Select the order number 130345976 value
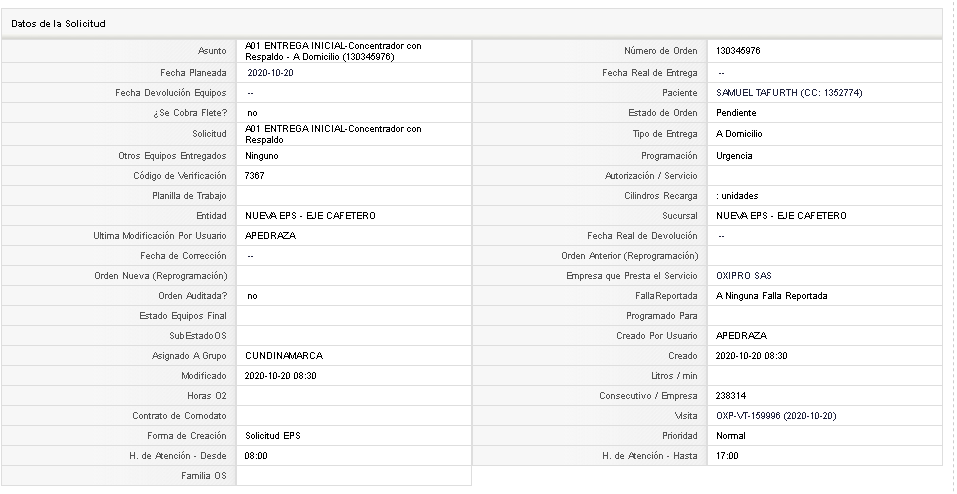The image size is (957, 494). [738, 51]
